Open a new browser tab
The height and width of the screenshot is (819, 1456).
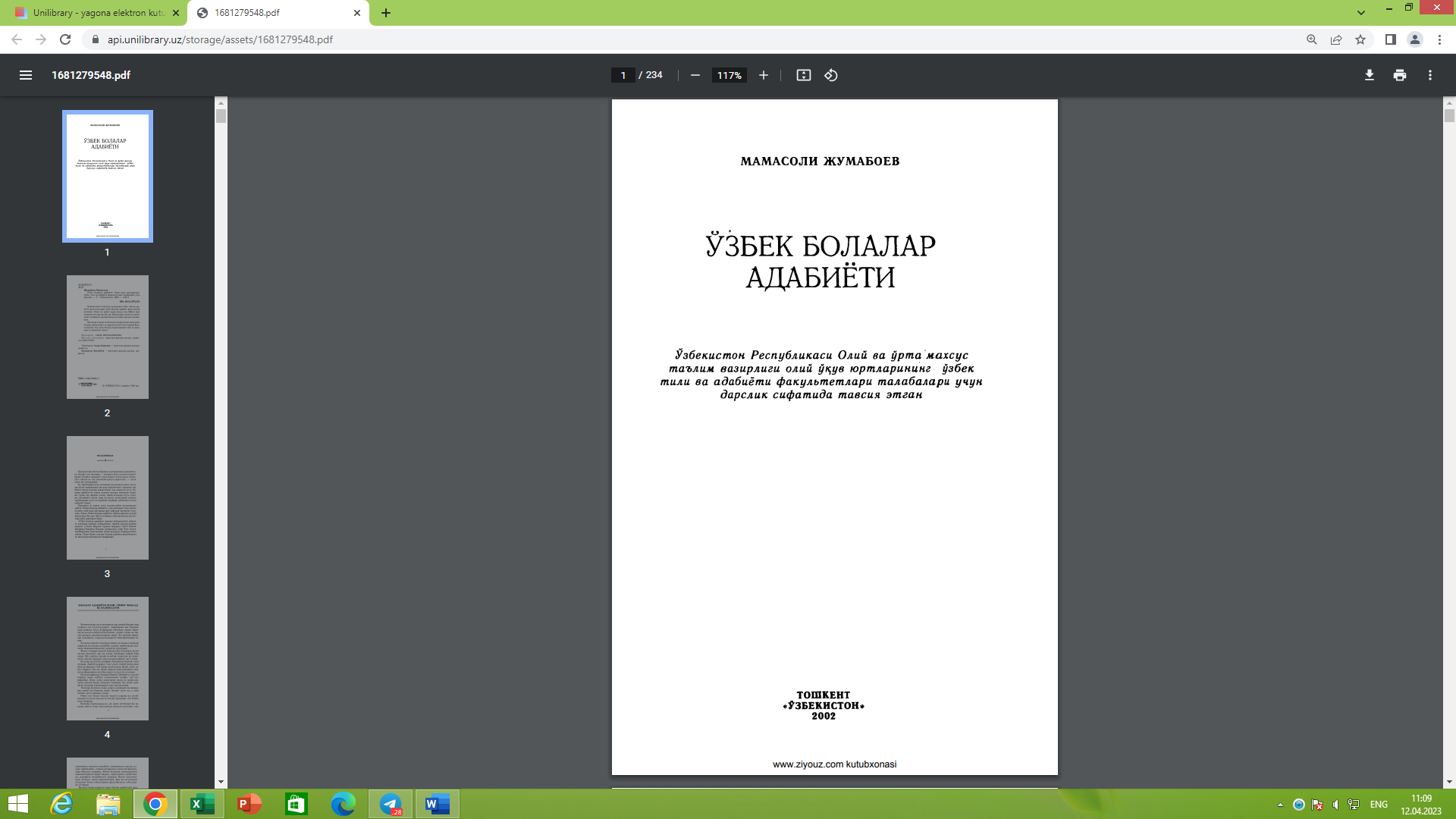[386, 13]
